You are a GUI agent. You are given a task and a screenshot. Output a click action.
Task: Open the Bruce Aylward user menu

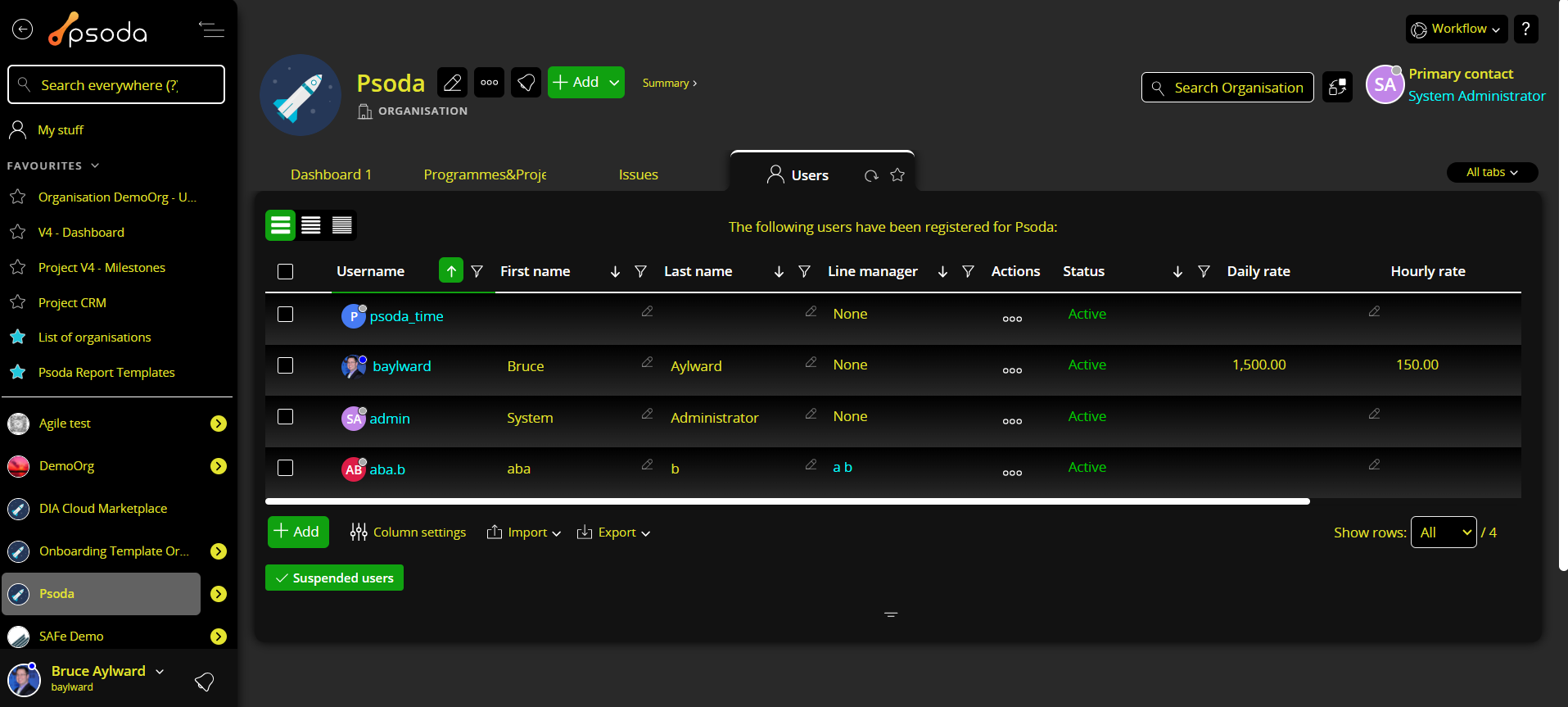108,671
